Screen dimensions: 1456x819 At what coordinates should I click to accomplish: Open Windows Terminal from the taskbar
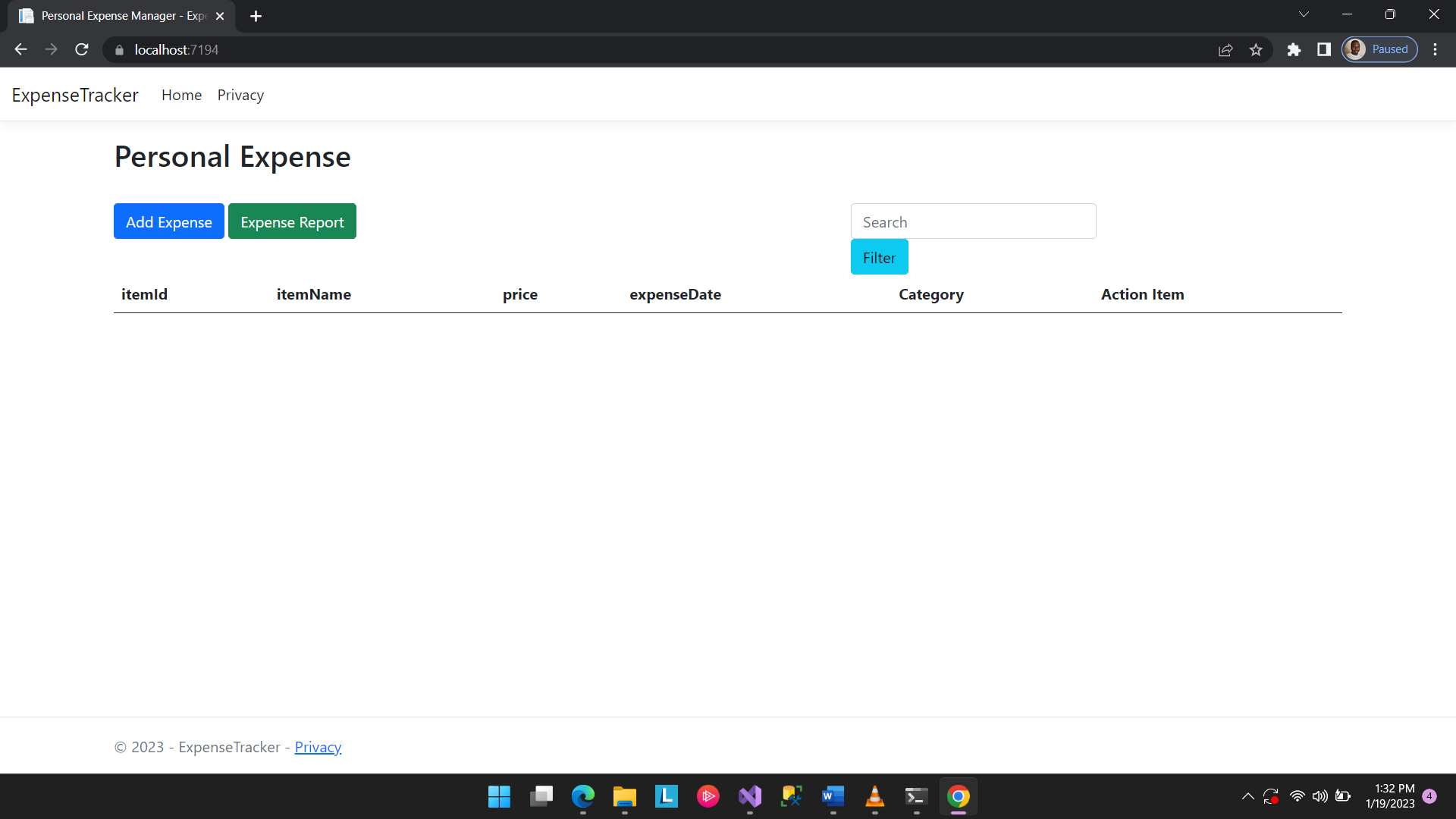coord(916,797)
